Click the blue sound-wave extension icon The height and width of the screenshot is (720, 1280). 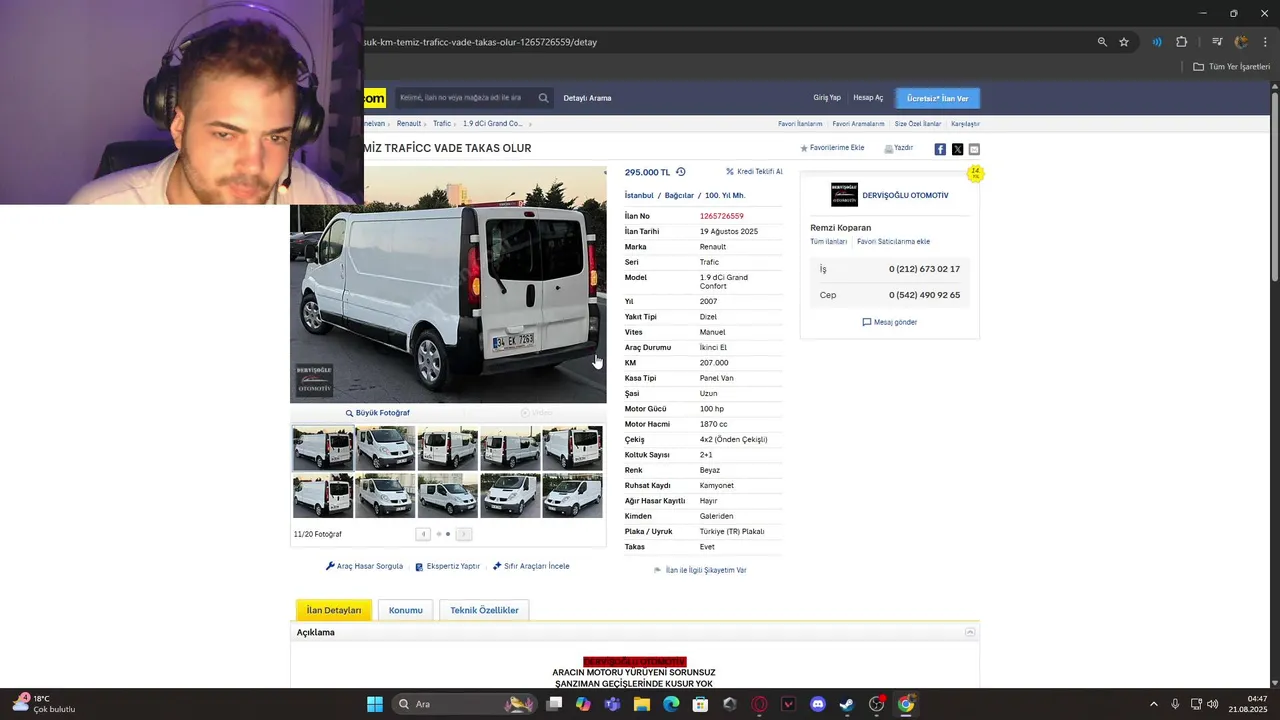(1156, 42)
